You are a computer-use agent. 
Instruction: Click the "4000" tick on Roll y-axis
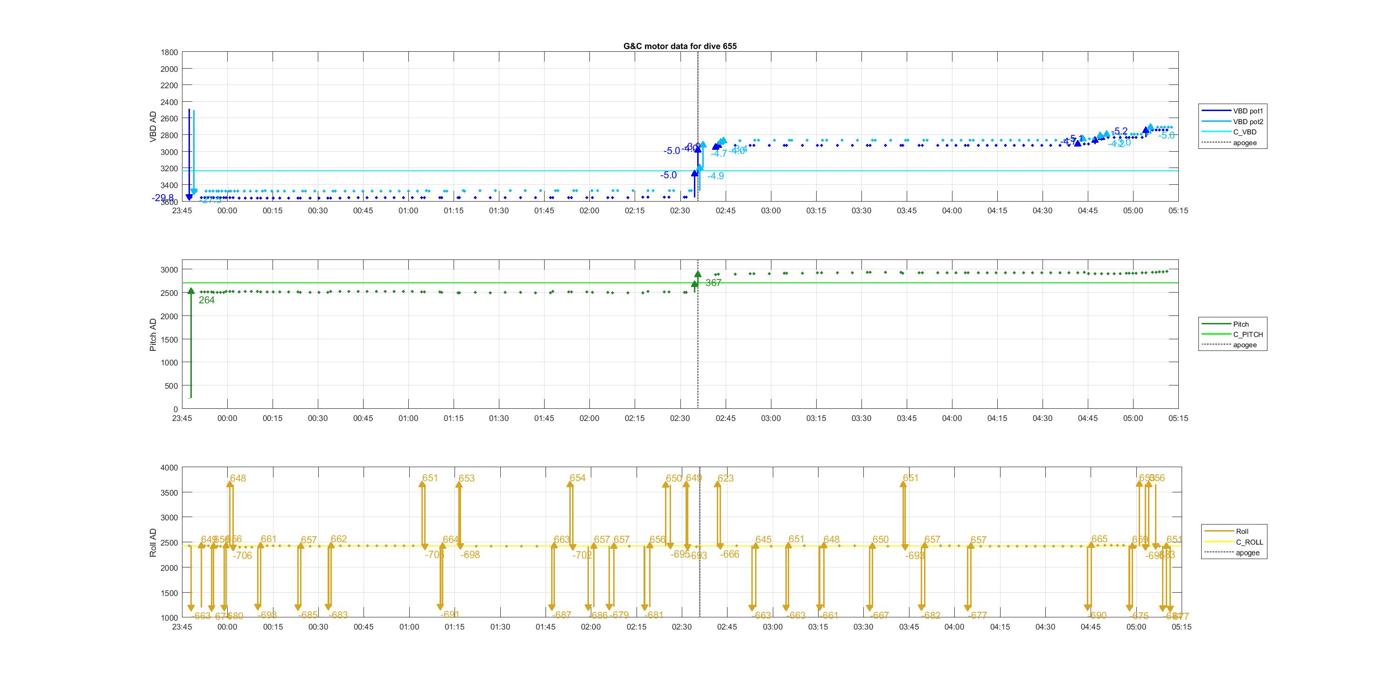170,467
